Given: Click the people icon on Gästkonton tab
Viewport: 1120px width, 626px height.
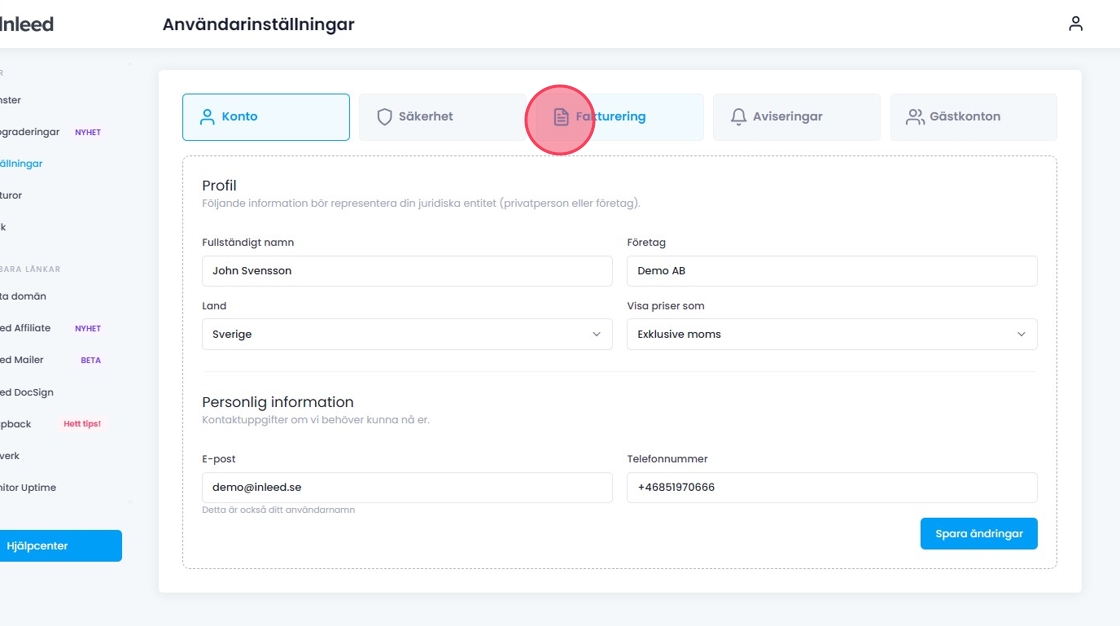Looking at the screenshot, I should pyautogui.click(x=915, y=117).
